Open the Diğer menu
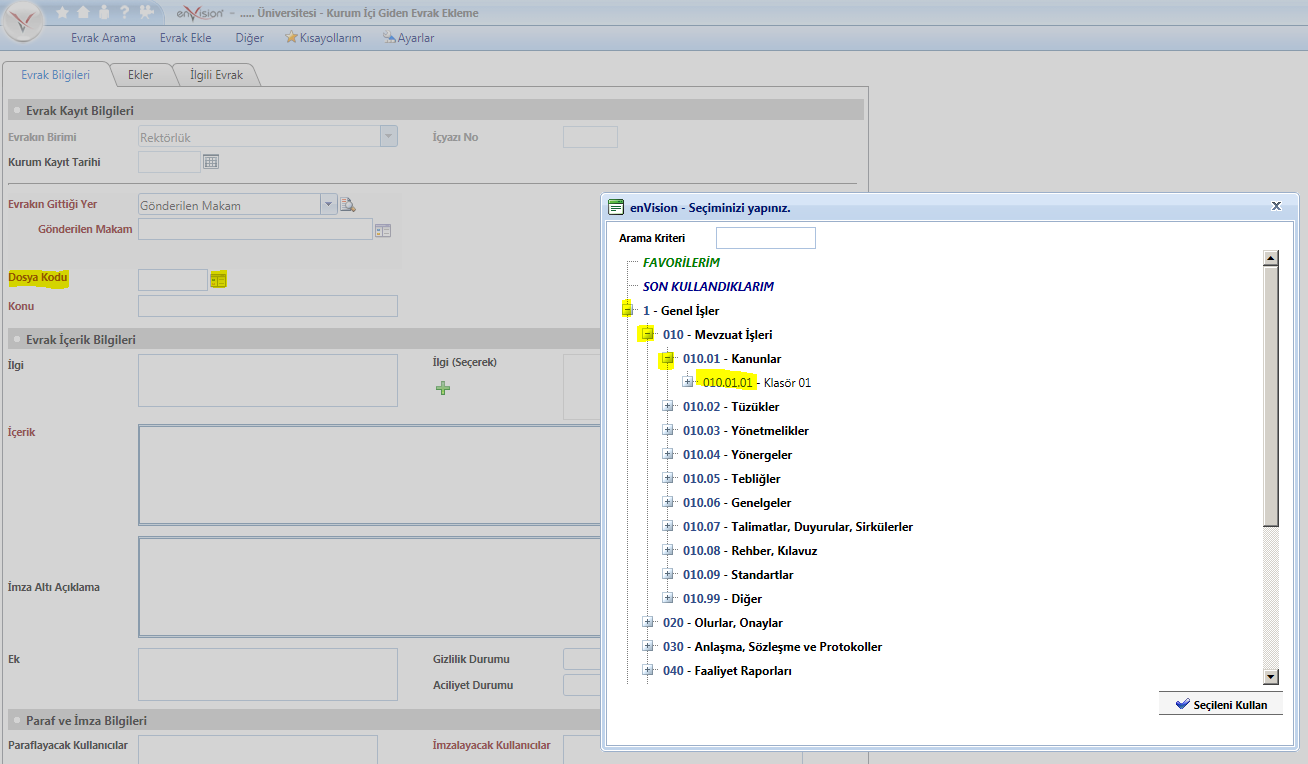The height and width of the screenshot is (764, 1308). 249,38
